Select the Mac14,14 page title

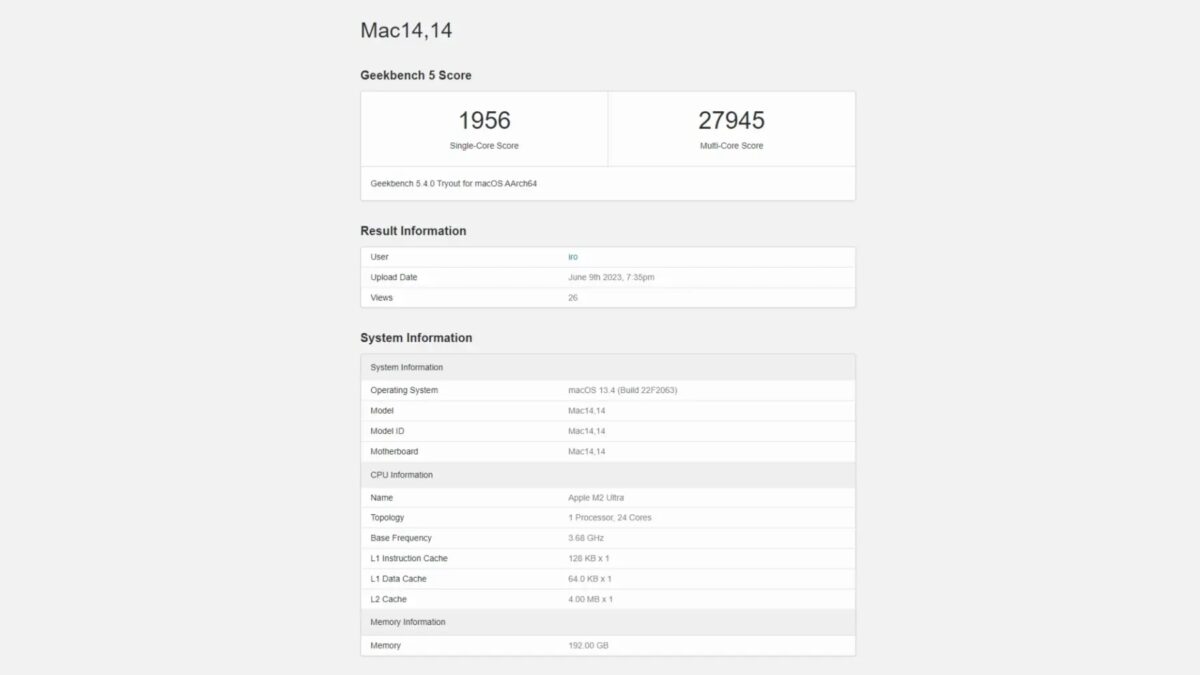406,30
